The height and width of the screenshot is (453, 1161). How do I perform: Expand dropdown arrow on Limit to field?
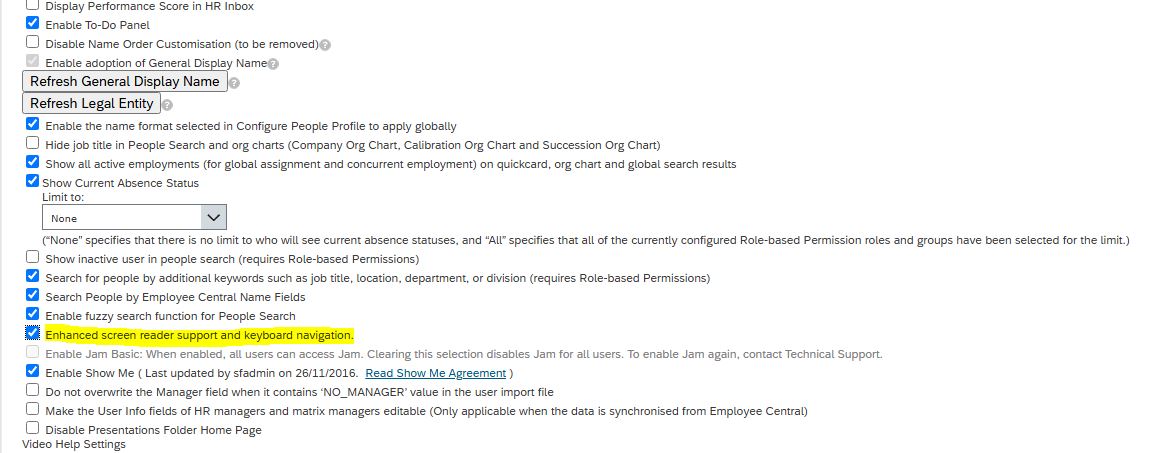(x=214, y=218)
